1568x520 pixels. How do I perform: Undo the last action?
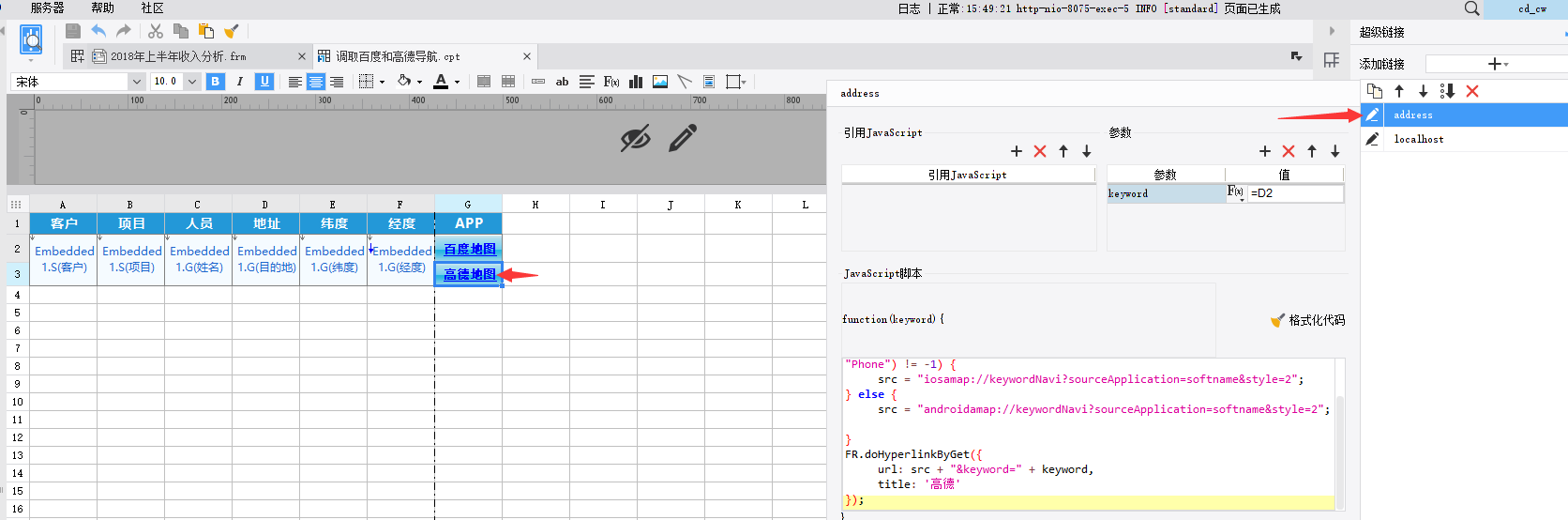point(98,31)
